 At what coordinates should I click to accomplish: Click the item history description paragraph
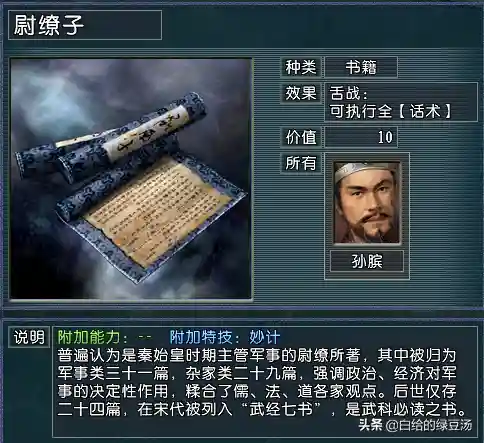(x=261, y=382)
